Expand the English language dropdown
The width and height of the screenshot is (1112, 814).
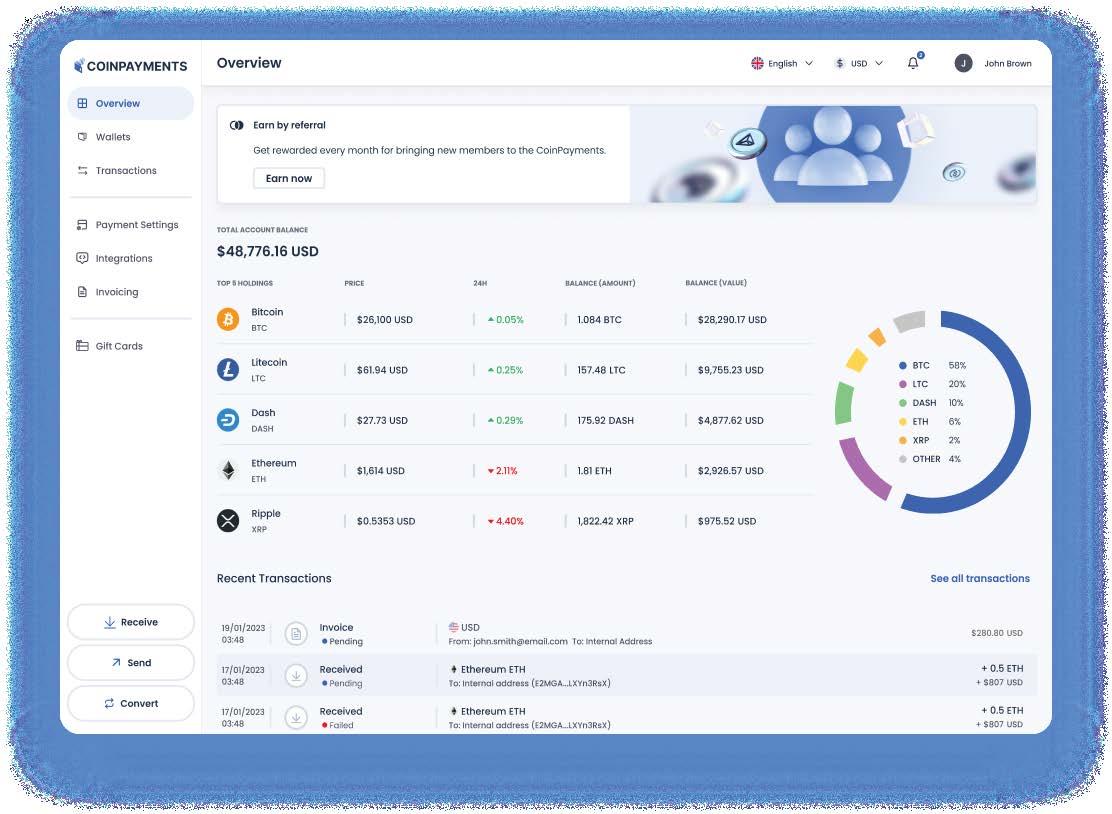[782, 64]
